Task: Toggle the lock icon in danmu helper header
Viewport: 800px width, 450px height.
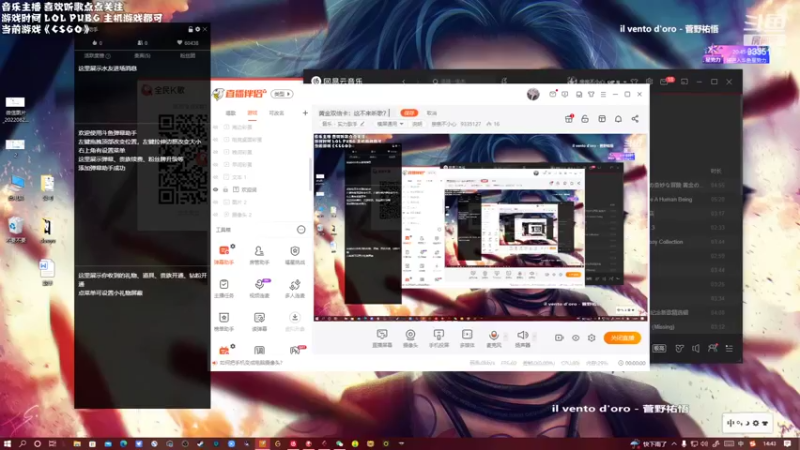Action: pyautogui.click(x=190, y=29)
